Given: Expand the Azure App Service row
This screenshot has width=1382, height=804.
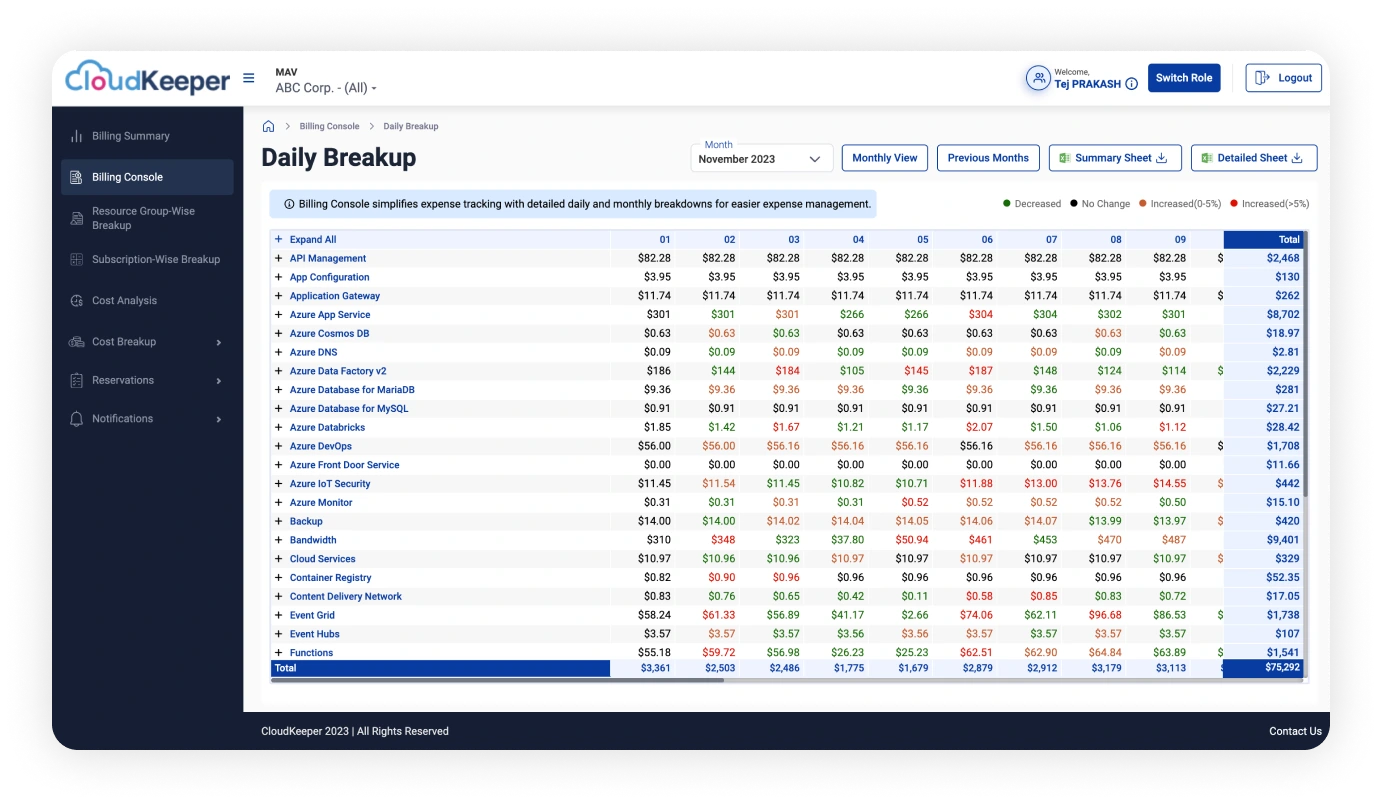Looking at the screenshot, I should pyautogui.click(x=279, y=315).
